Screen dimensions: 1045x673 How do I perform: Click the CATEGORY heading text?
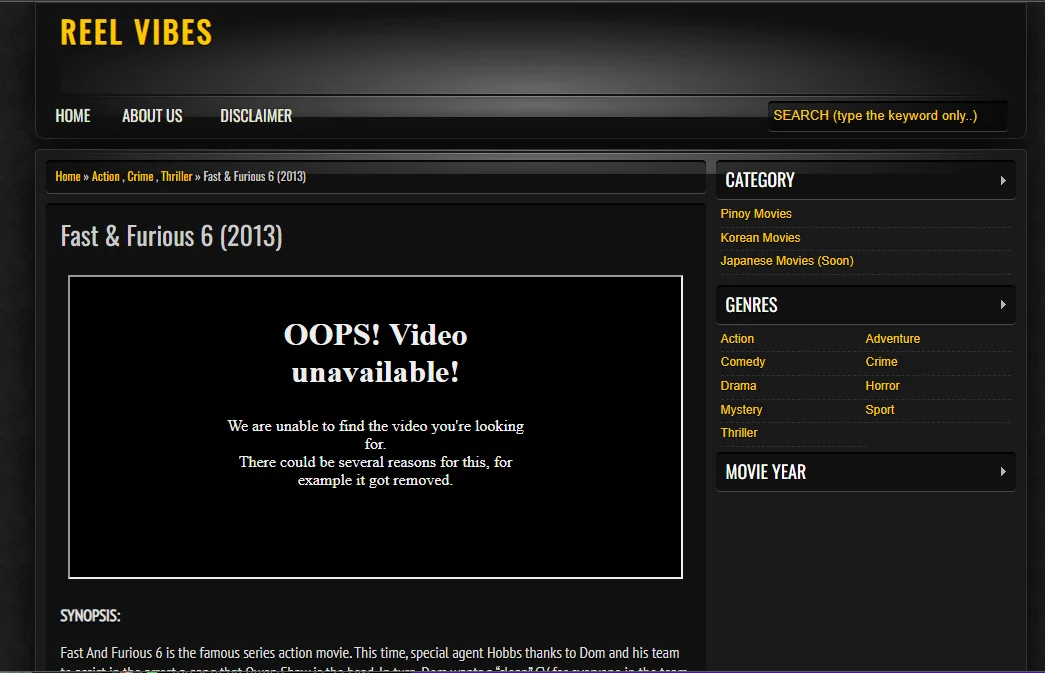[760, 181]
